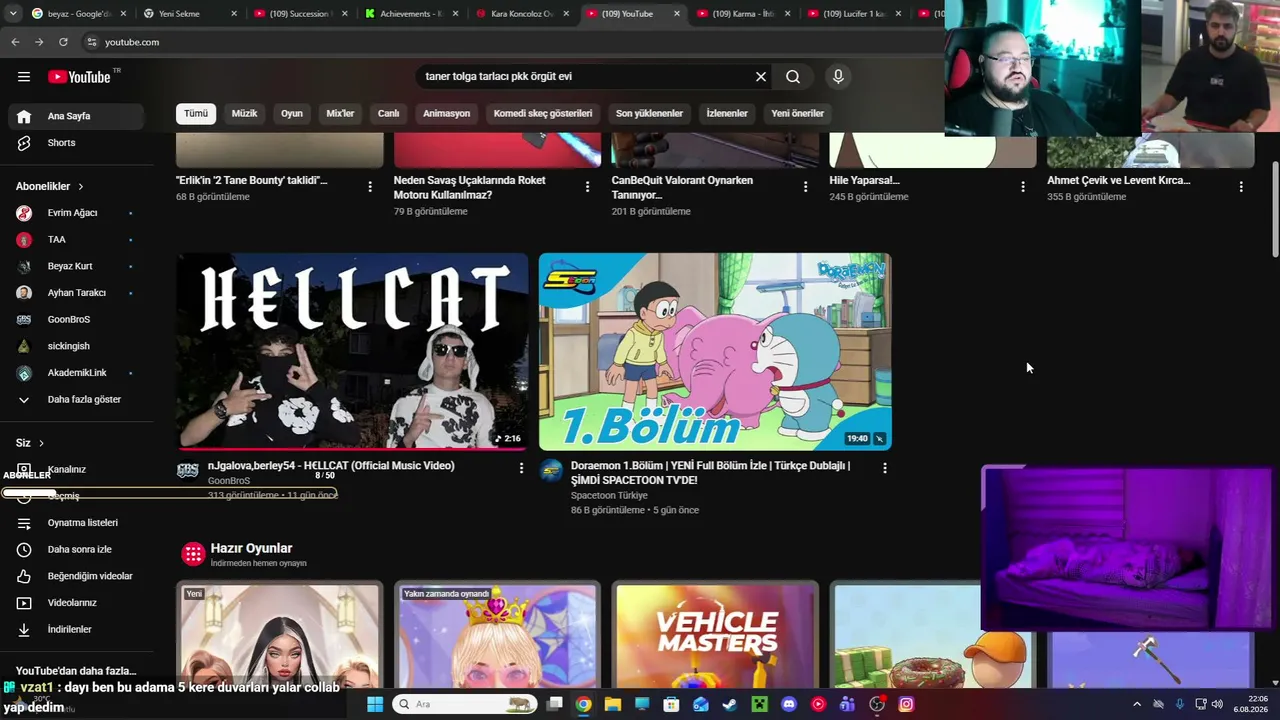Play the Doraemon 1.Bölüm thumbnail
Image resolution: width=1280 pixels, height=720 pixels.
(x=715, y=352)
